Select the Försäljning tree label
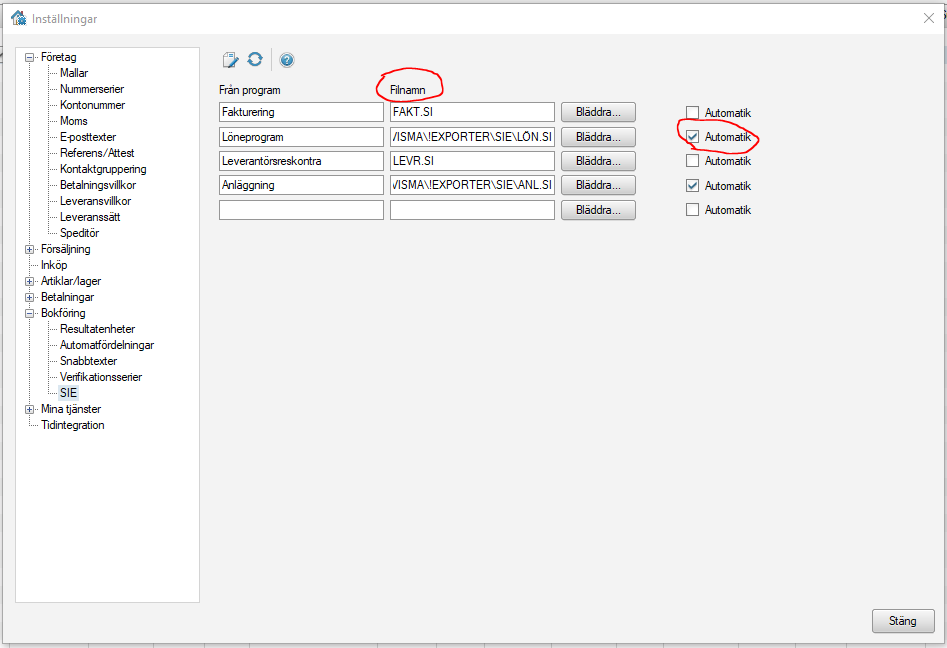 (65, 249)
